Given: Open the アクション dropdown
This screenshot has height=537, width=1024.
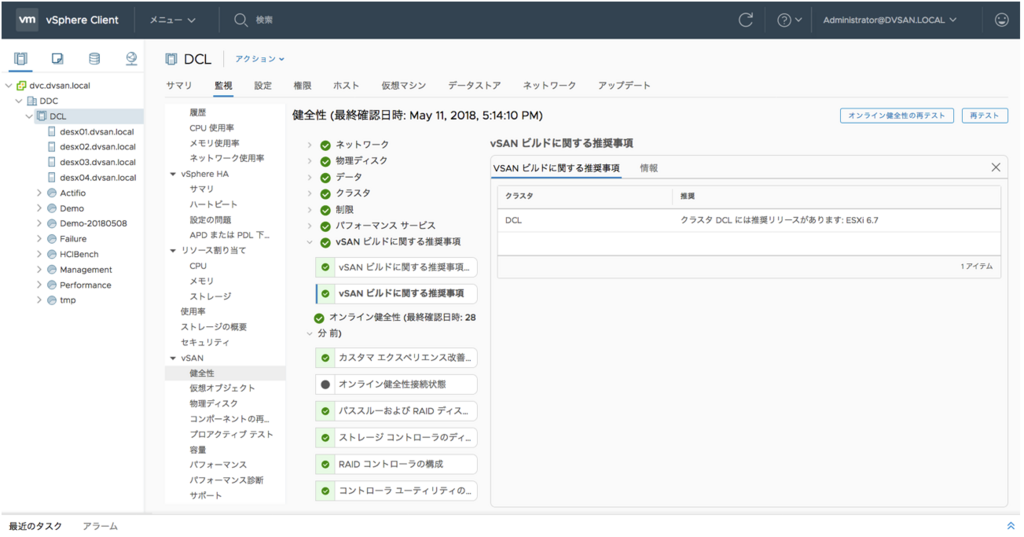Looking at the screenshot, I should [259, 59].
